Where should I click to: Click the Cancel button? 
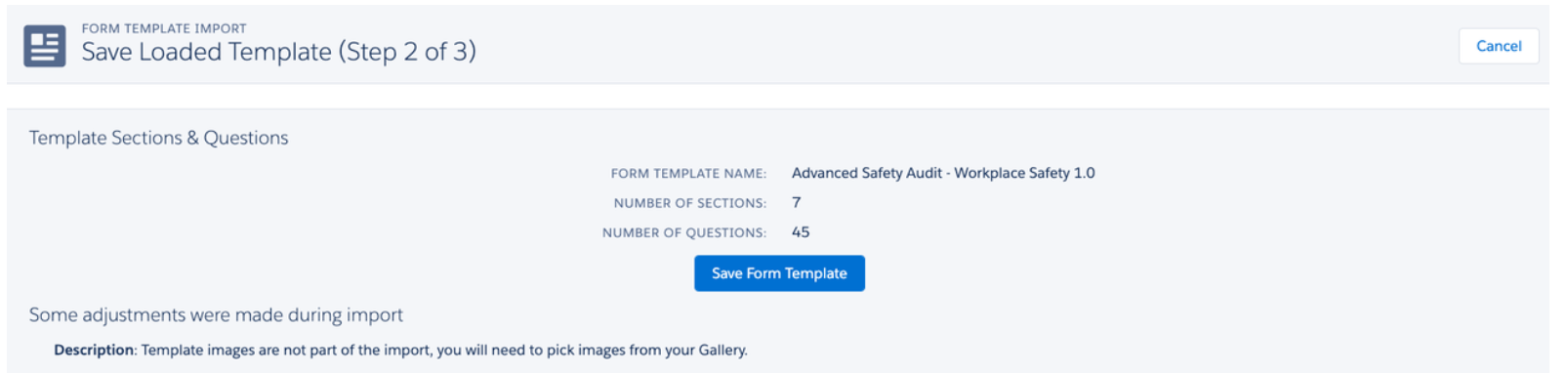point(1498,46)
